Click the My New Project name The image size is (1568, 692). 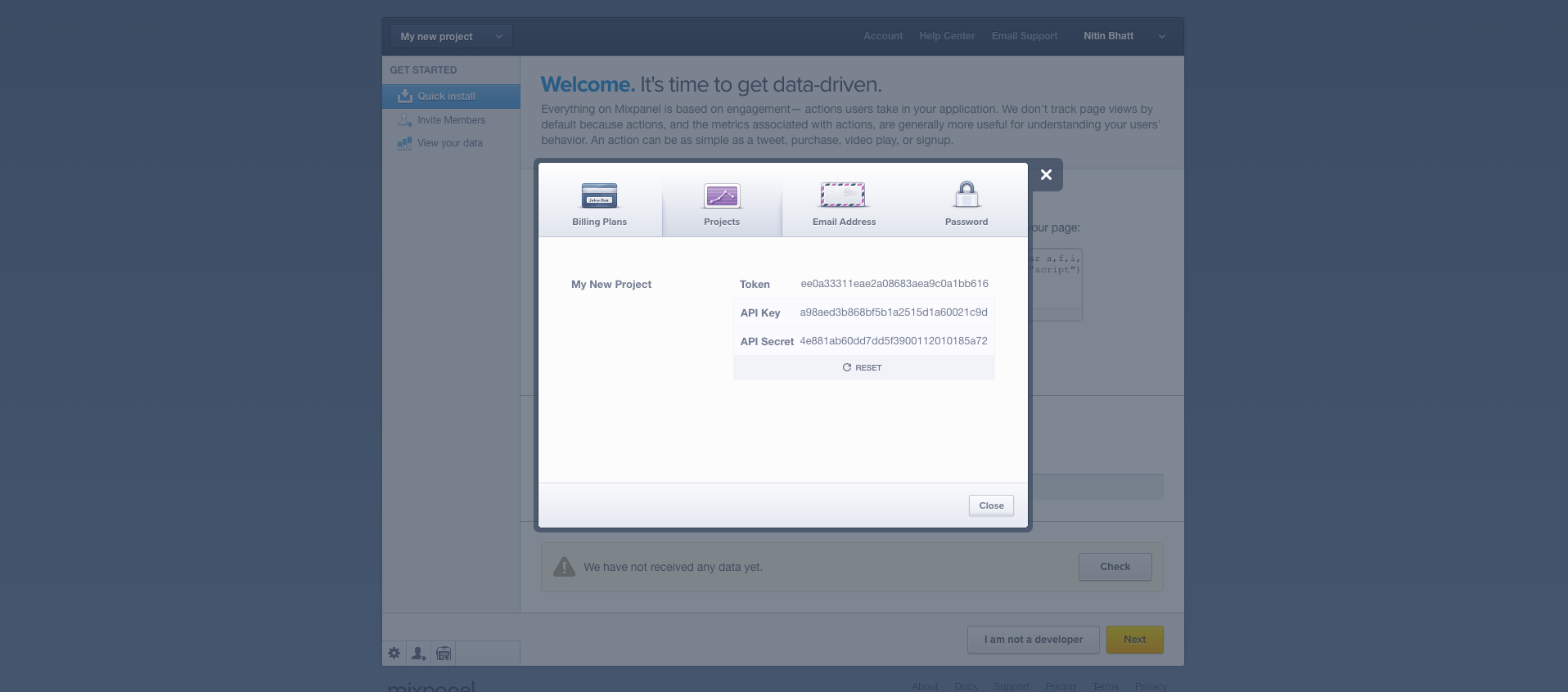pos(611,285)
